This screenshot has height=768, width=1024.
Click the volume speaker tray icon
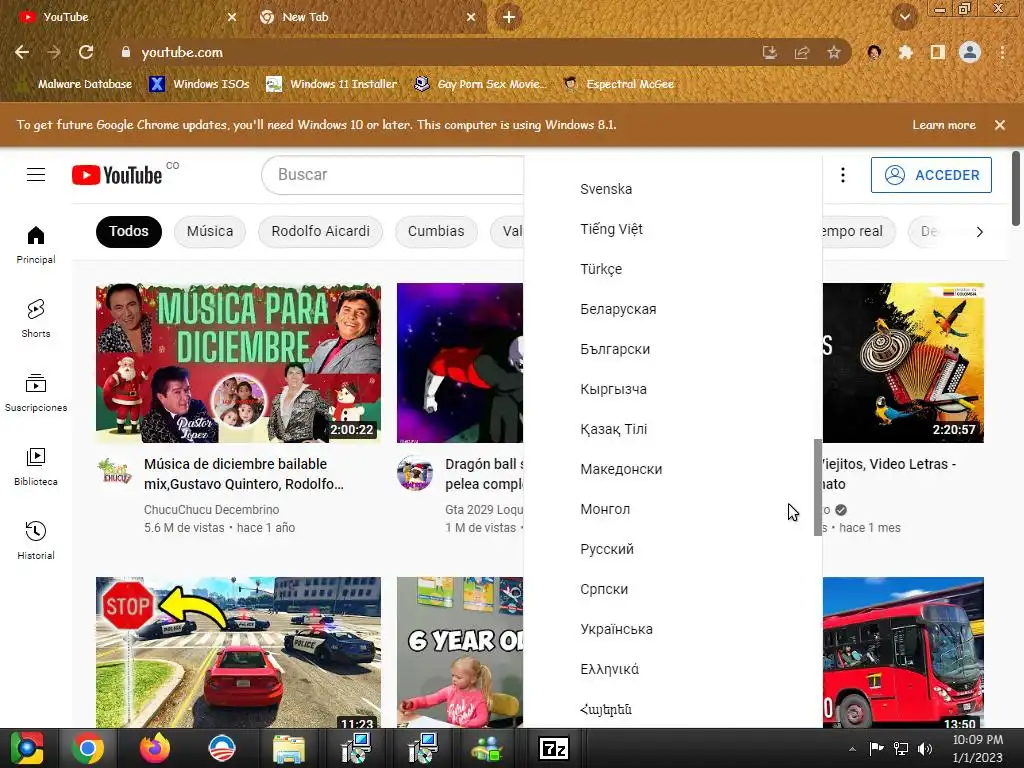point(925,748)
